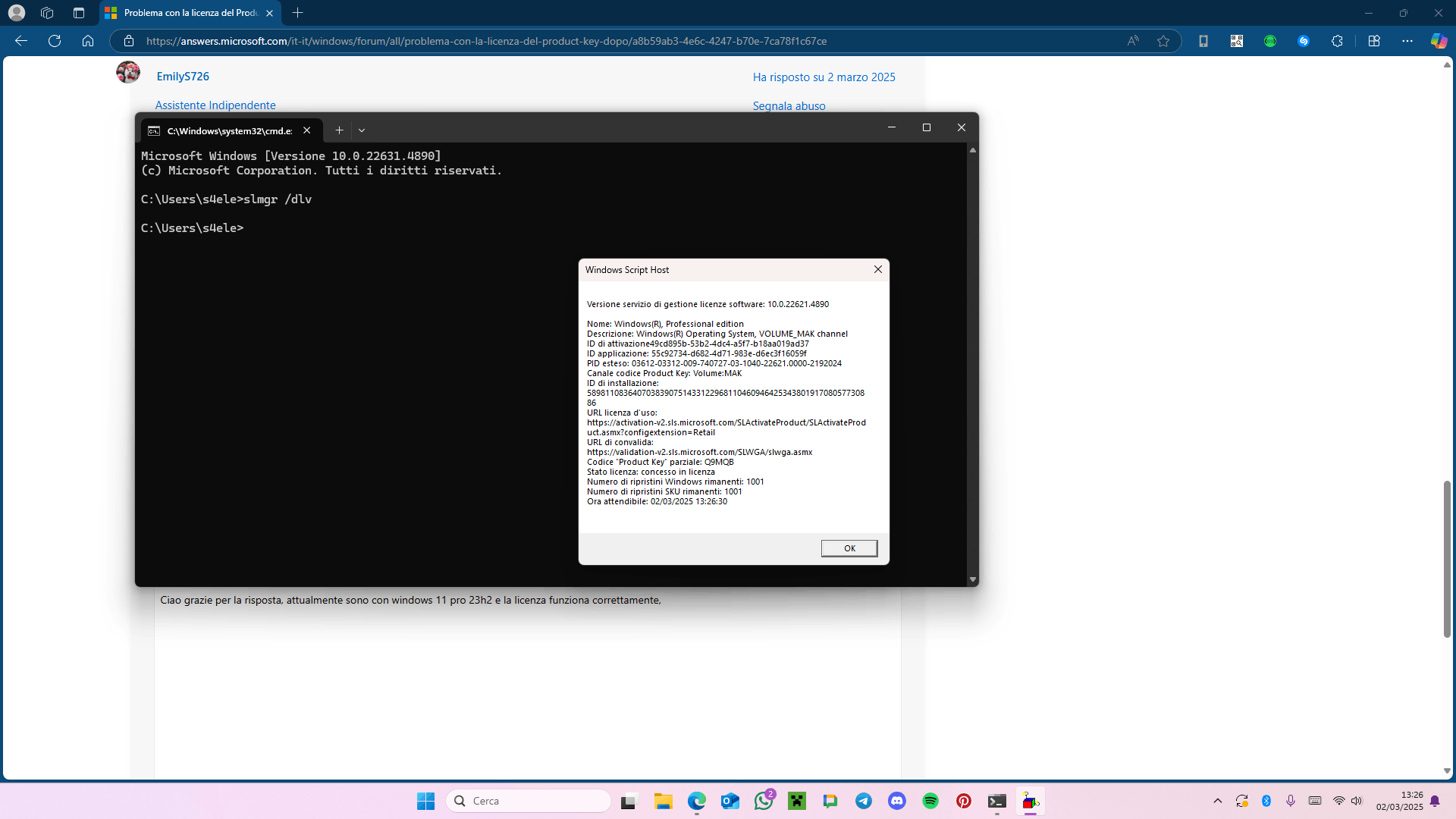Click the green circular extension icon
1456x819 pixels.
(x=1270, y=41)
